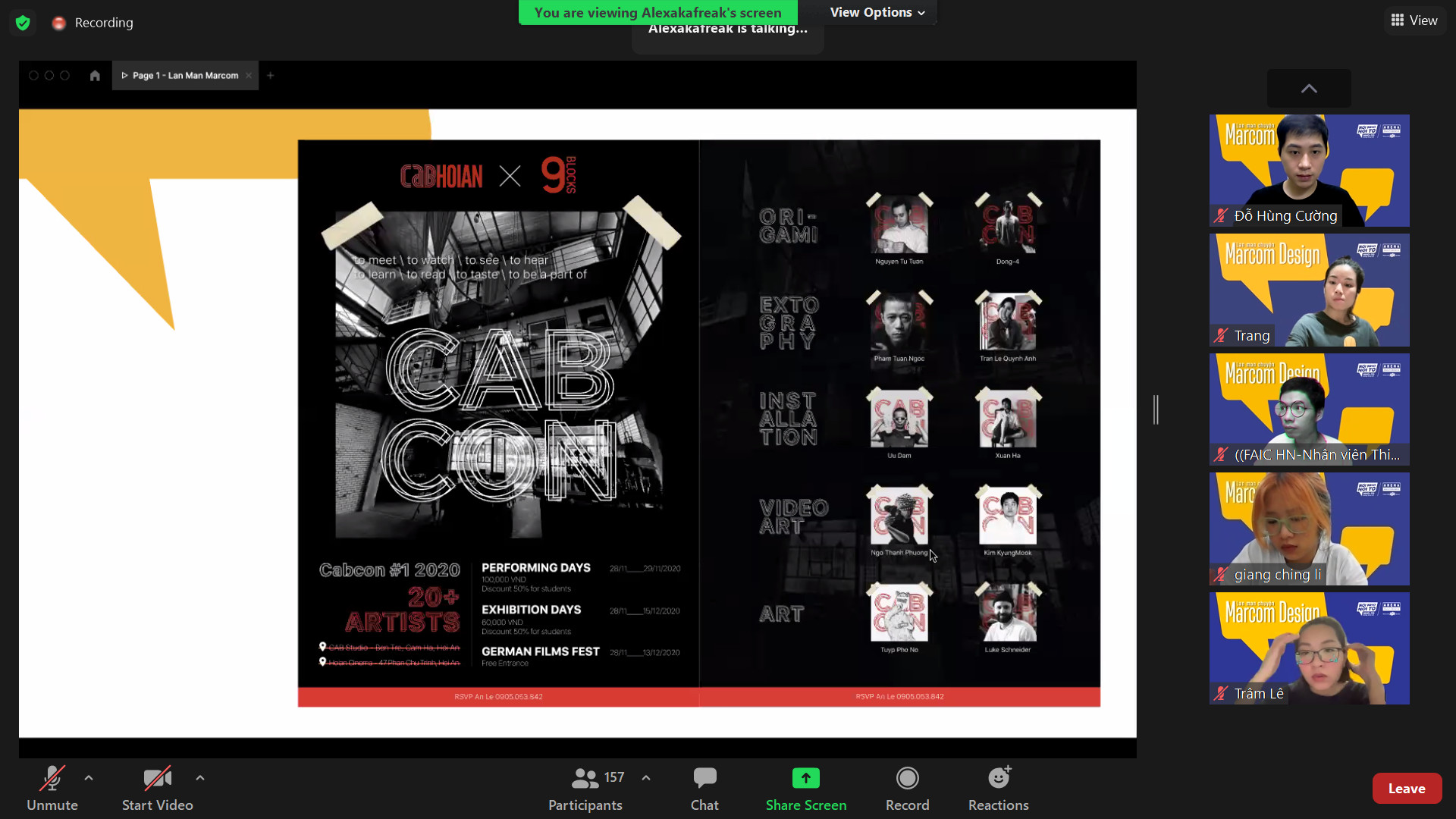The image size is (1456, 819).
Task: Click the EXHIBITION DAYS heading text
Action: point(531,610)
